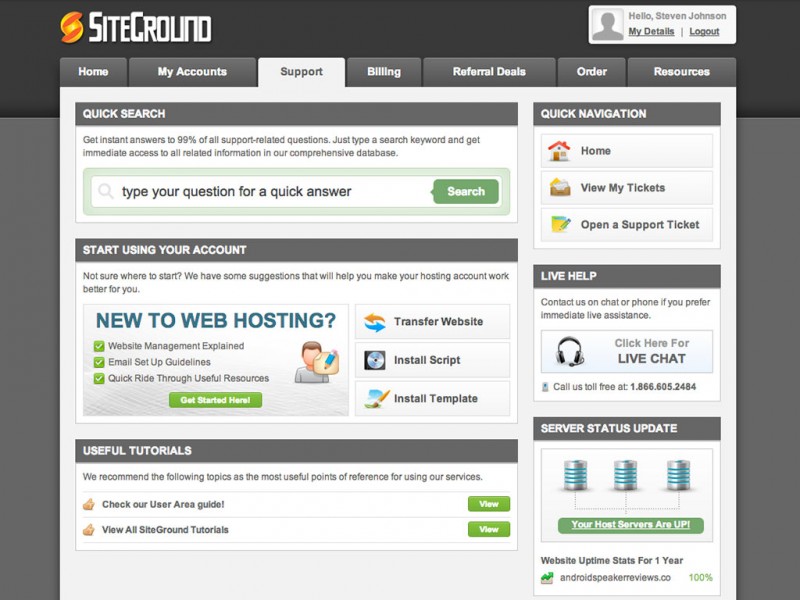Click the user avatar silhouette icon
Viewport: 800px width, 600px height.
(607, 24)
